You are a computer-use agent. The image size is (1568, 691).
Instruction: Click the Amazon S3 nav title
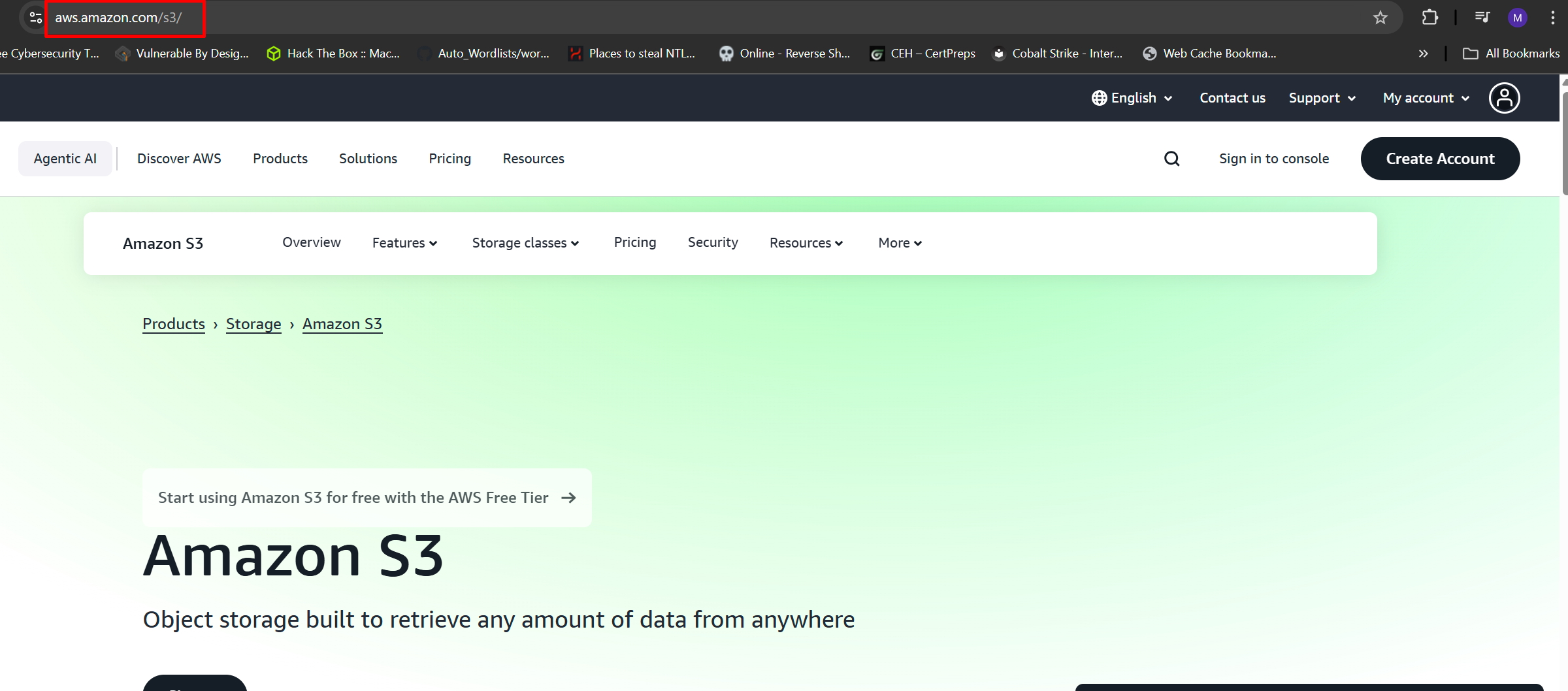(163, 244)
